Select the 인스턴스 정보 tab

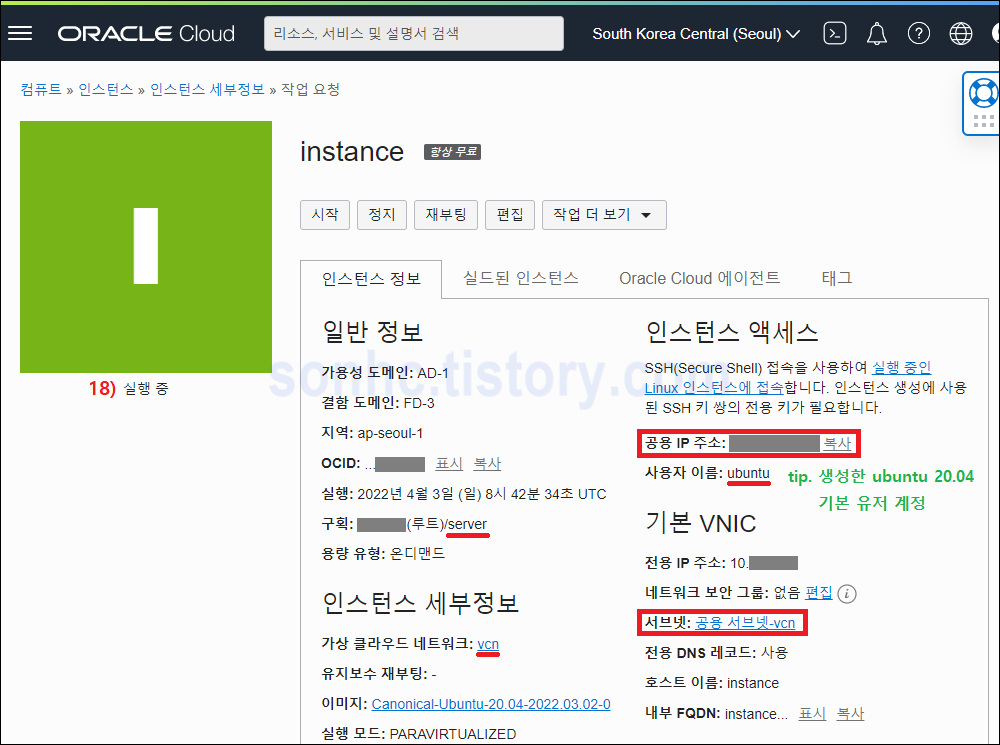pyautogui.click(x=371, y=279)
